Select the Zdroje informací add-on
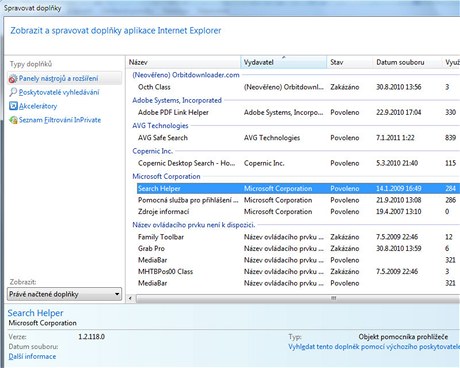460x368 pixels. (x=298, y=212)
